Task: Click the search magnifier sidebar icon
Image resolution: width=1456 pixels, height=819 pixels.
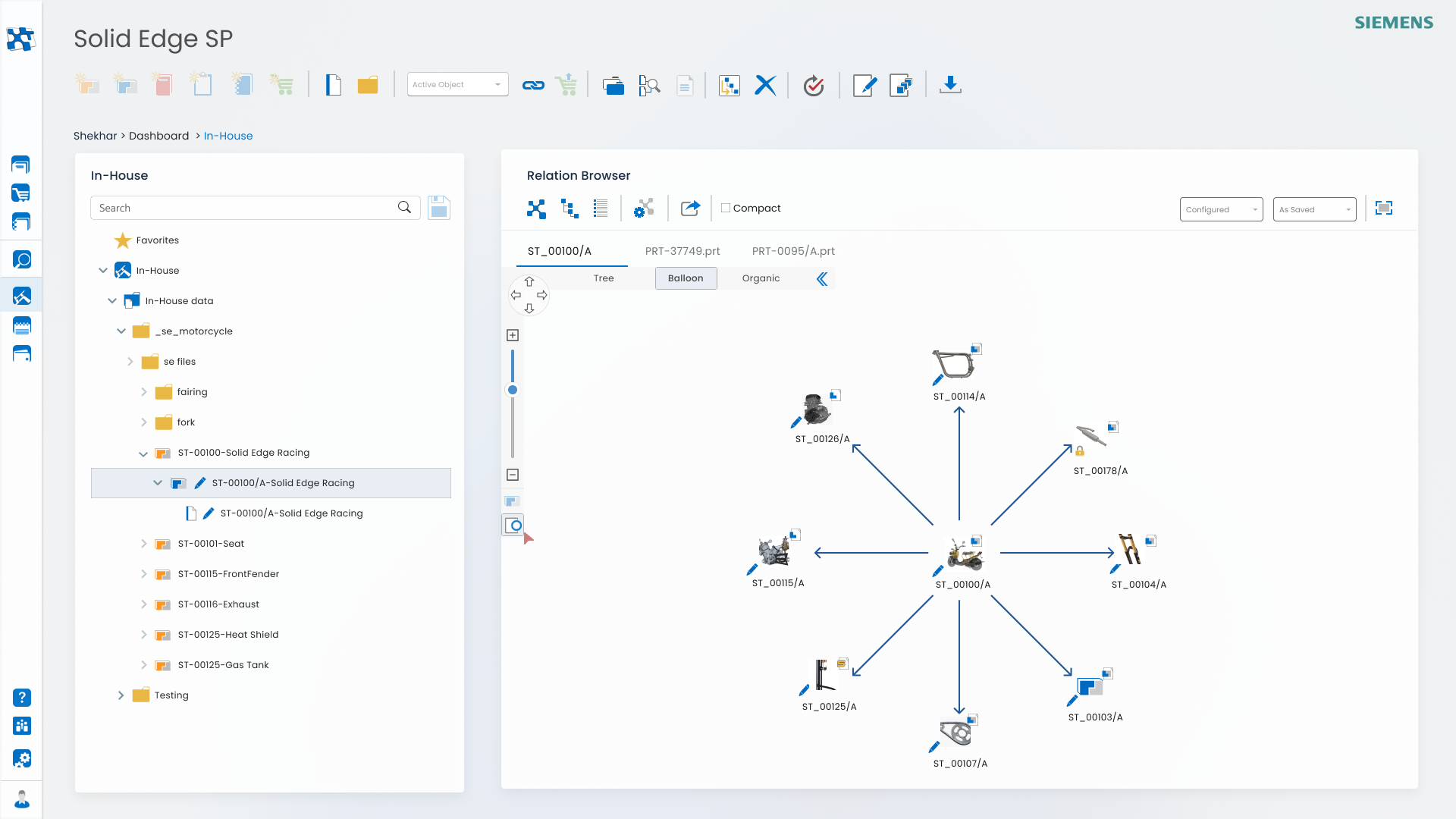Action: pos(21,260)
